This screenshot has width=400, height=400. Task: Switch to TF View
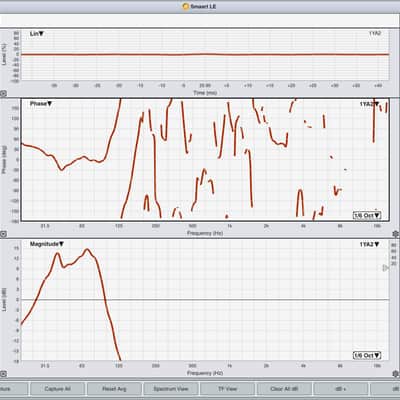point(227,389)
